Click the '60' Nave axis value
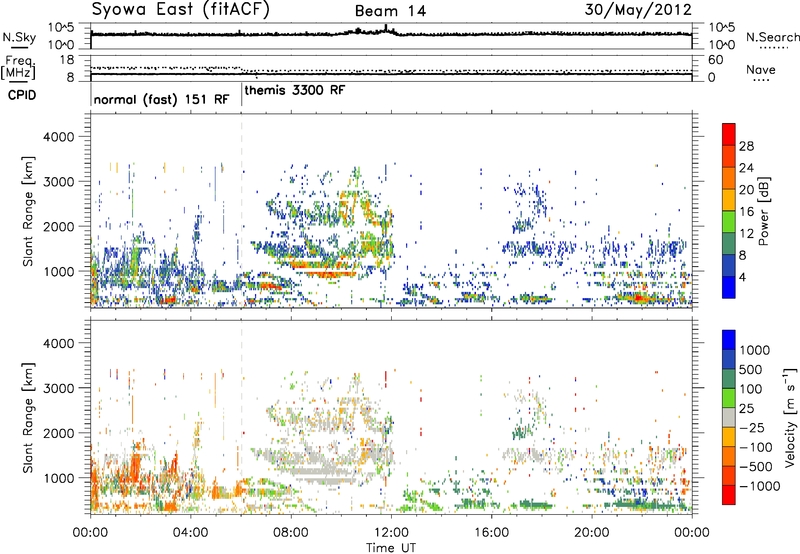Screen dimensions: 800x554 click(715, 60)
